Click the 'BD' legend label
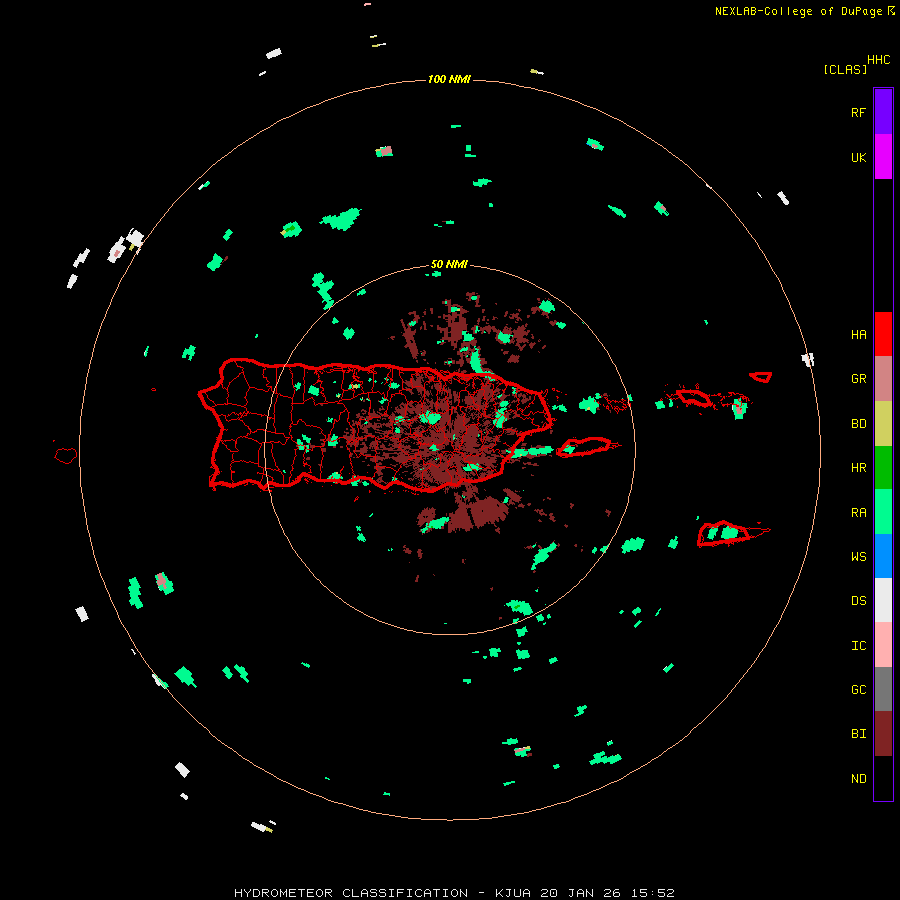The image size is (900, 900). (858, 424)
